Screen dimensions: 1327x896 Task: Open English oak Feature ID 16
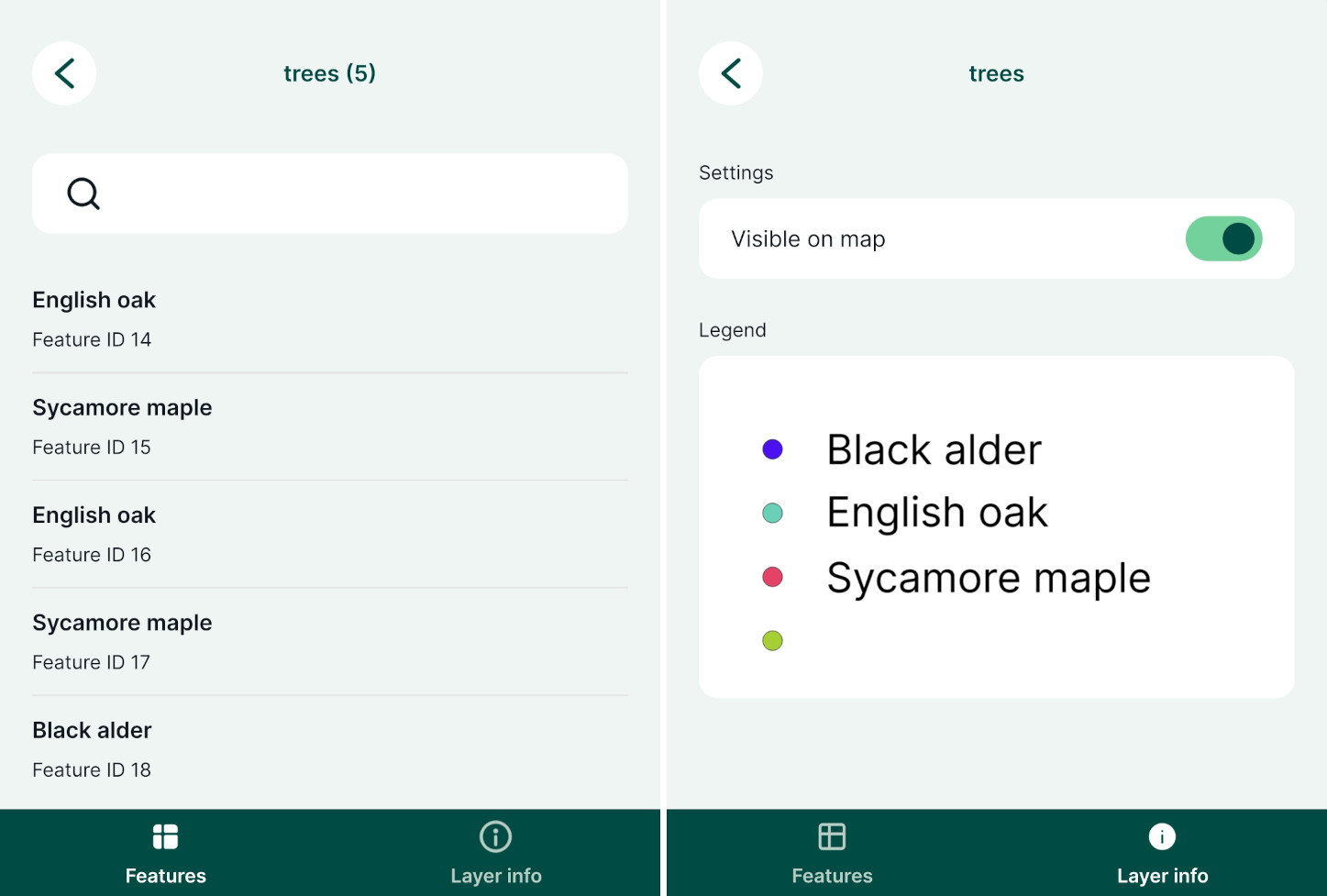[330, 534]
